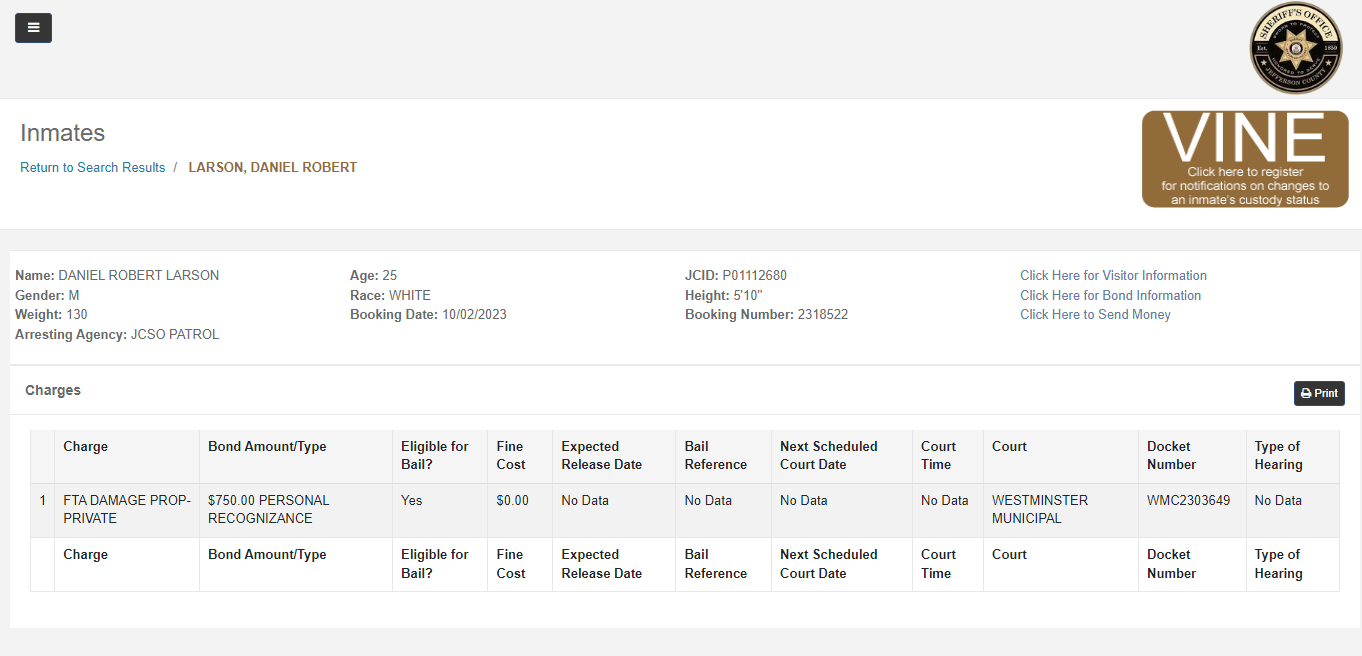Select Booking Number 2318522
This screenshot has width=1362, height=656.
click(766, 315)
